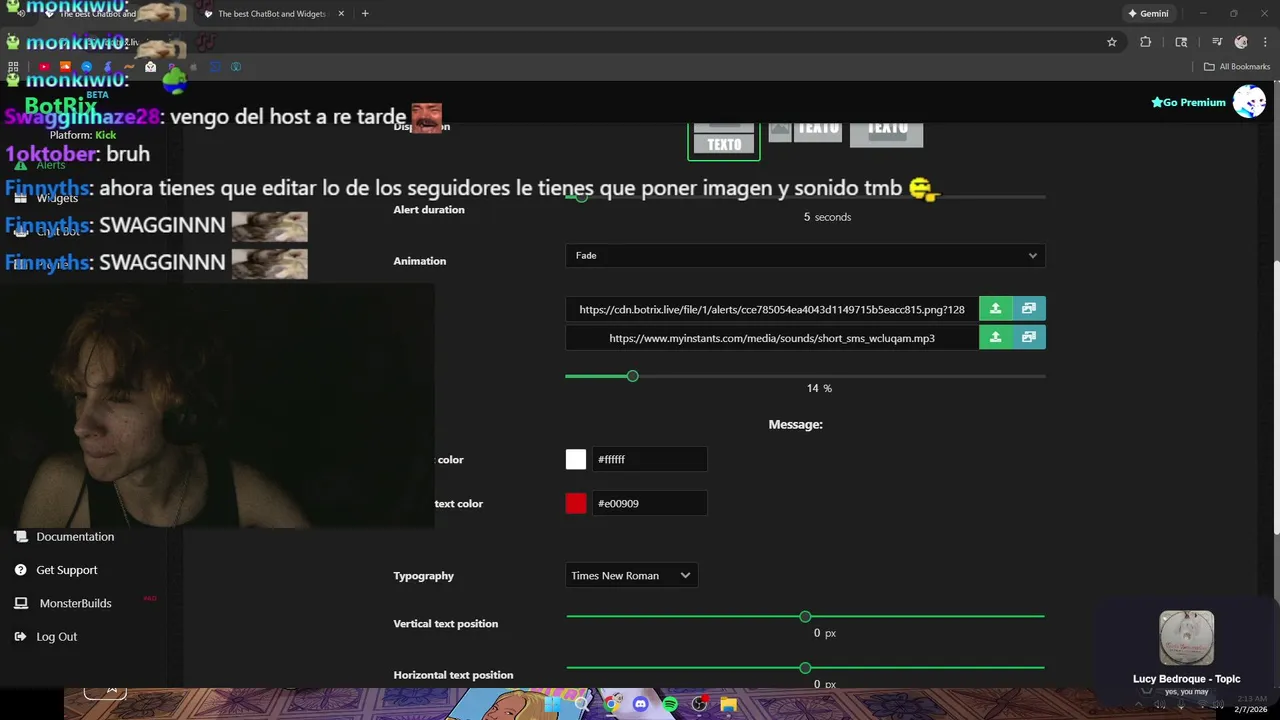1280x720 pixels.
Task: Open the red #e00909 color swatch
Action: pos(576,504)
